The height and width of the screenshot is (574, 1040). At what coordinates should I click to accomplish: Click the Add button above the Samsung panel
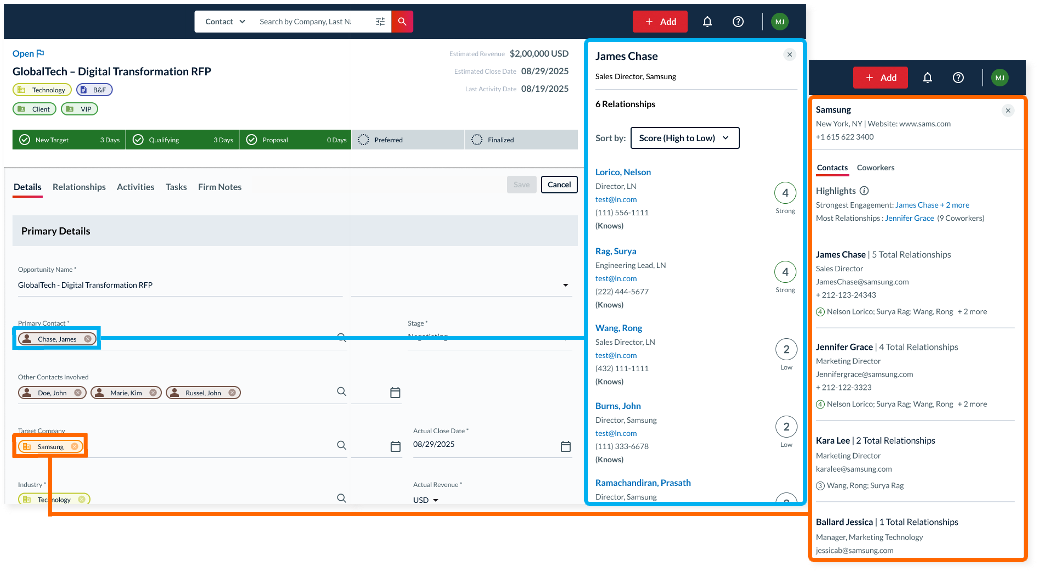[x=880, y=78]
